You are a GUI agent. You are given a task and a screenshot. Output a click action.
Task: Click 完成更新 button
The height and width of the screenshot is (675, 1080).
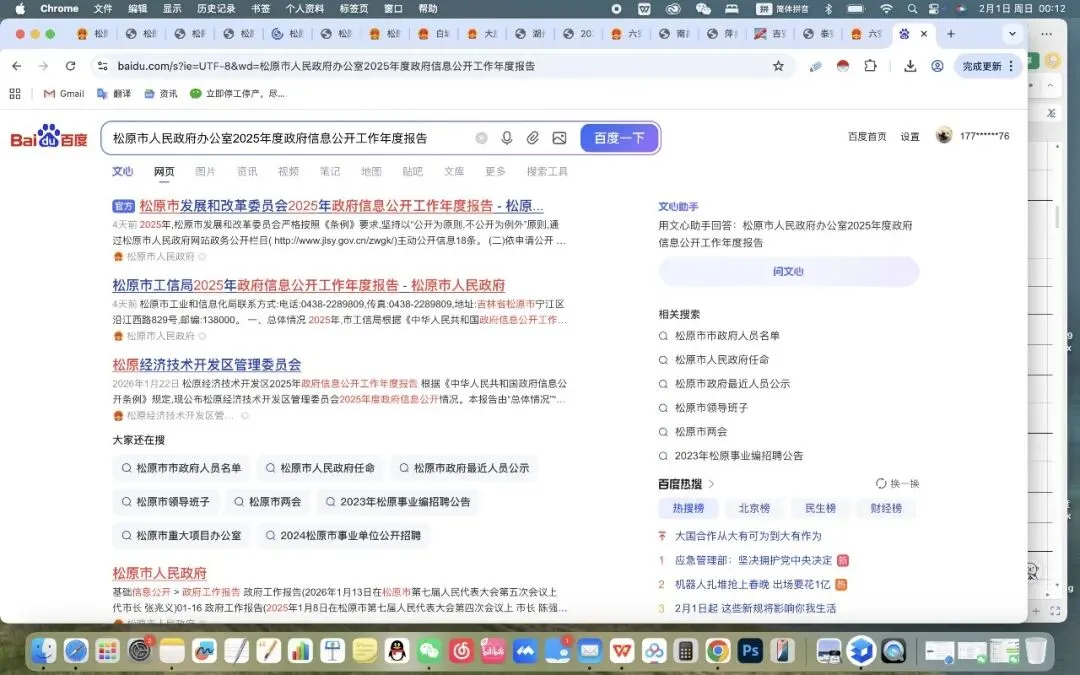982,66
